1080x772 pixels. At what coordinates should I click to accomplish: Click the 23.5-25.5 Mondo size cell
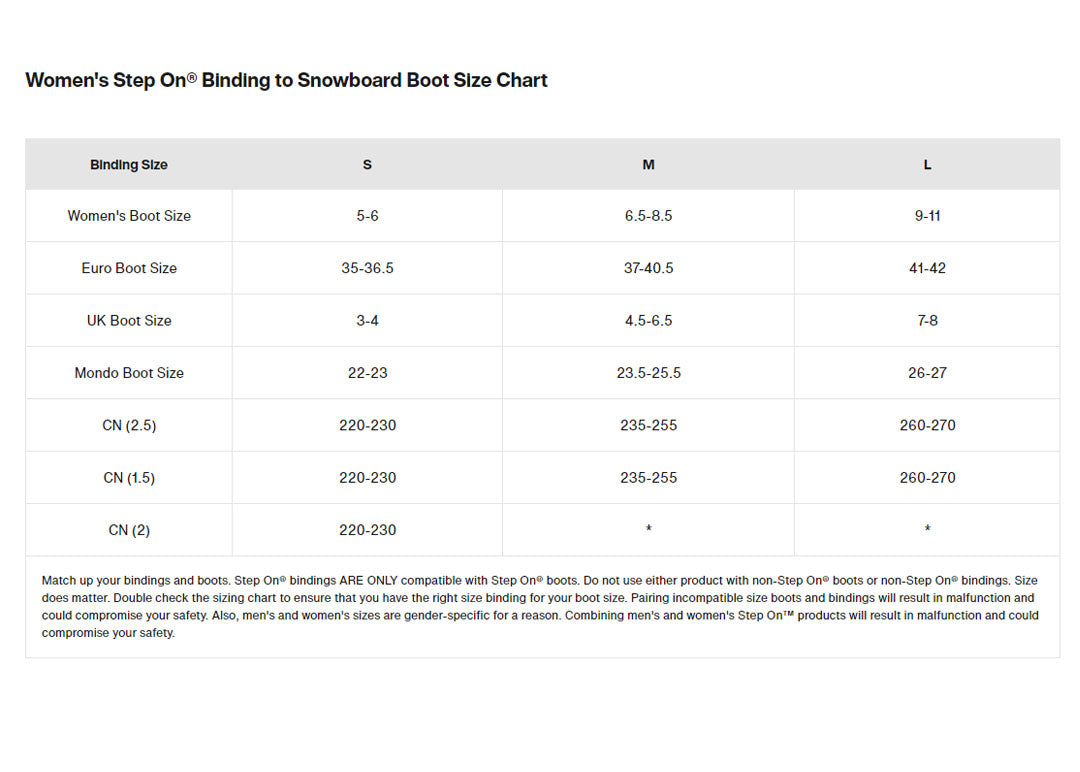coord(648,373)
